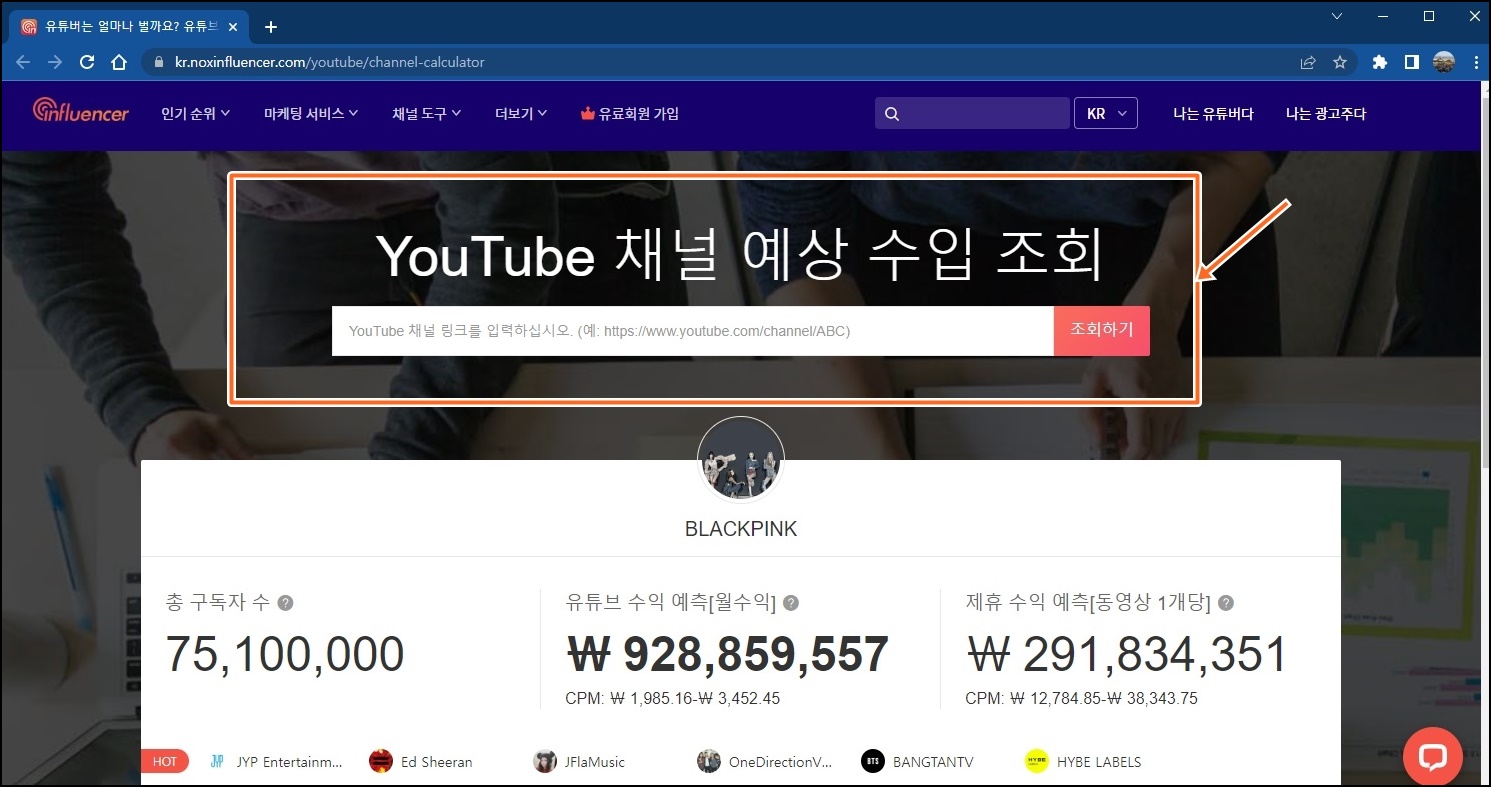Click the search magnifier icon in header
Viewport: 1491px width, 787px height.
(x=892, y=114)
